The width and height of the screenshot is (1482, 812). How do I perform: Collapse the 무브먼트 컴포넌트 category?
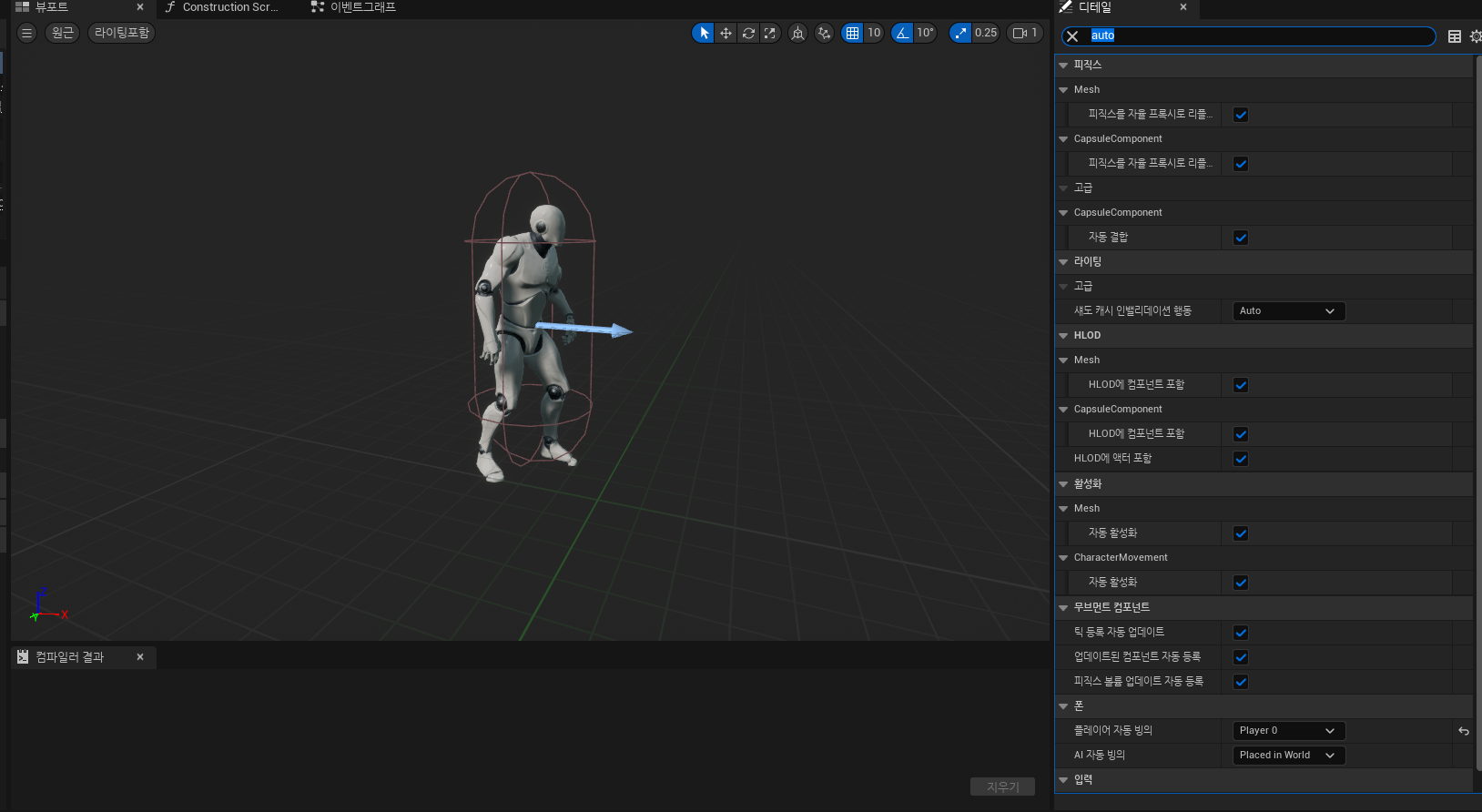pos(1063,608)
